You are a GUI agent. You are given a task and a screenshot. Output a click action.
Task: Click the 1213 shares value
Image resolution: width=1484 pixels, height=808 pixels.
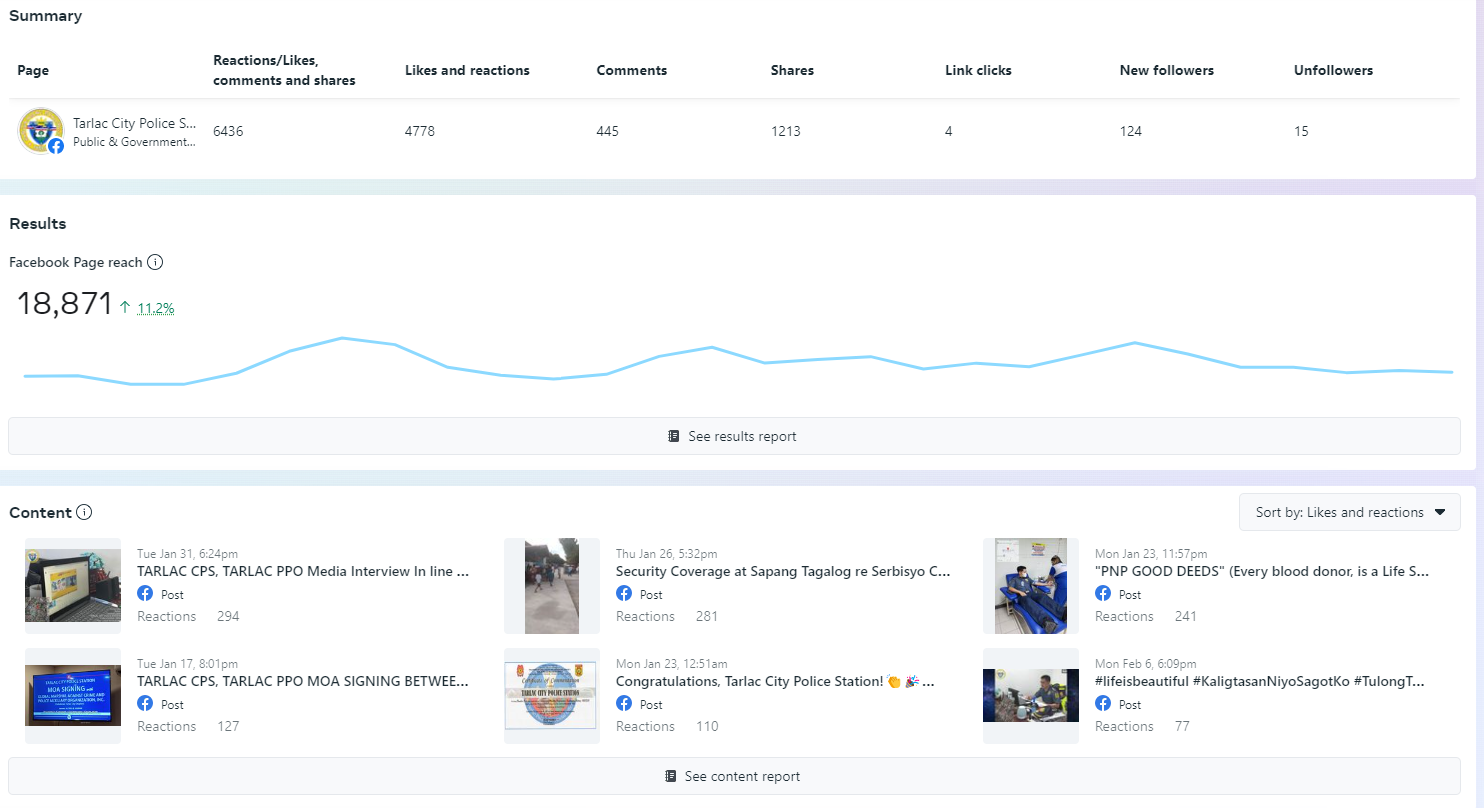786,131
